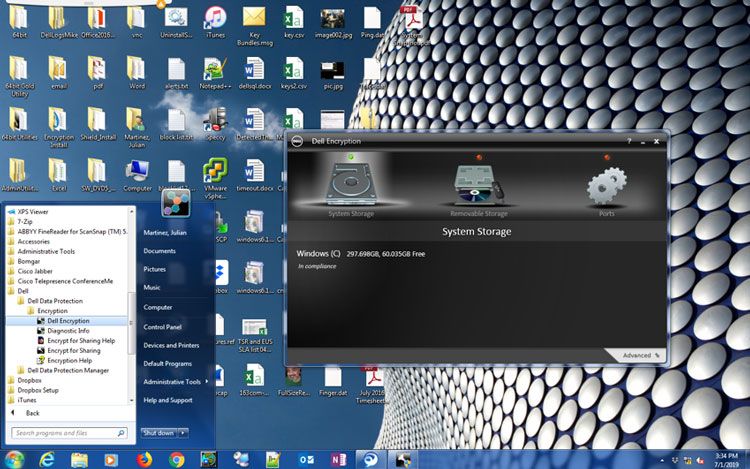Select the Finger.dat desktop file

point(333,382)
